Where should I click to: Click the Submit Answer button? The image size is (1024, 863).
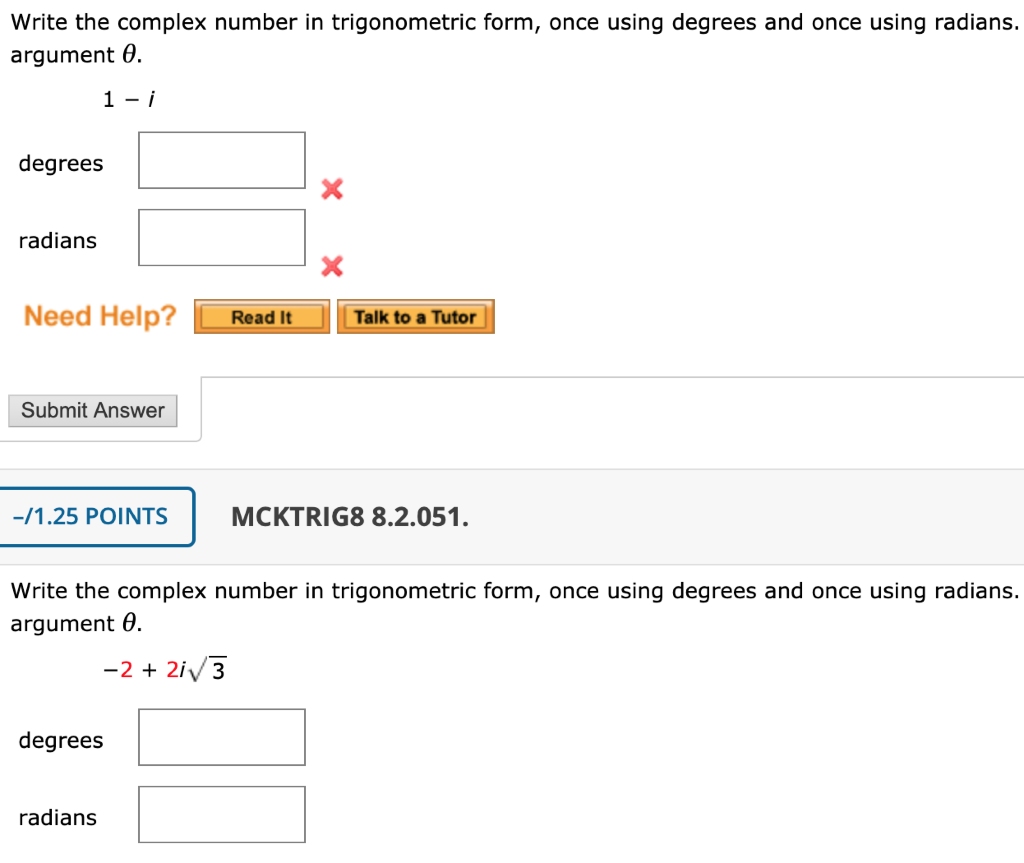[x=92, y=410]
